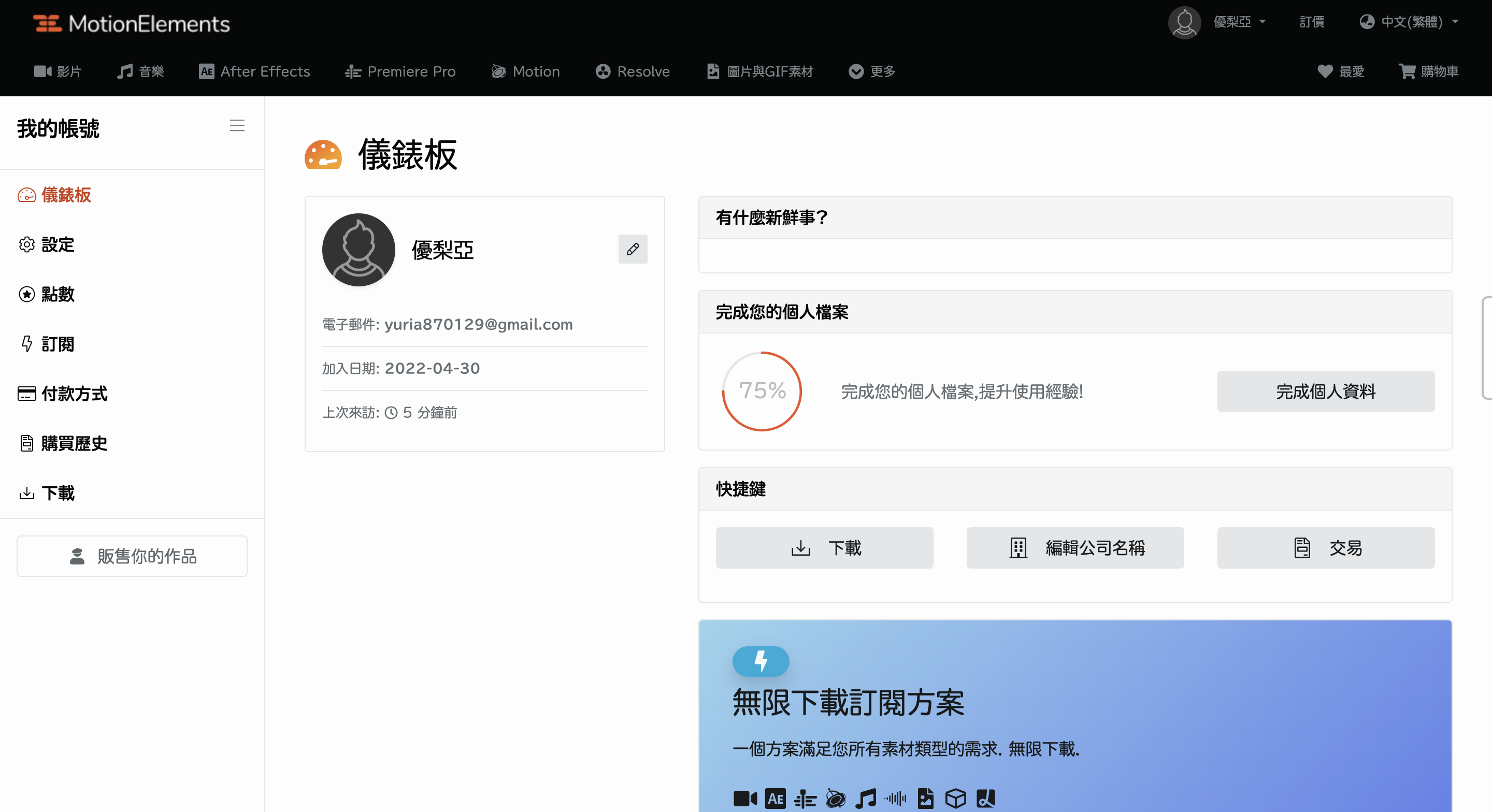
Task: Click the MotionElements logo
Action: tap(132, 23)
